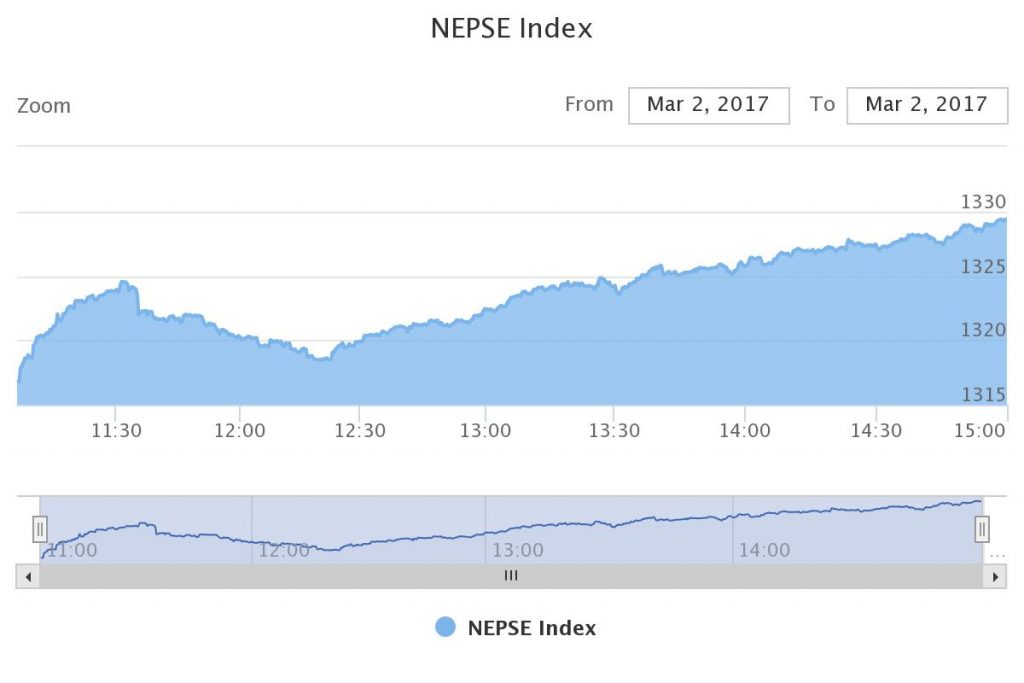This screenshot has height=683, width=1024.
Task: Click the 12:30 x-axis tick label
Action: pyautogui.click(x=360, y=430)
